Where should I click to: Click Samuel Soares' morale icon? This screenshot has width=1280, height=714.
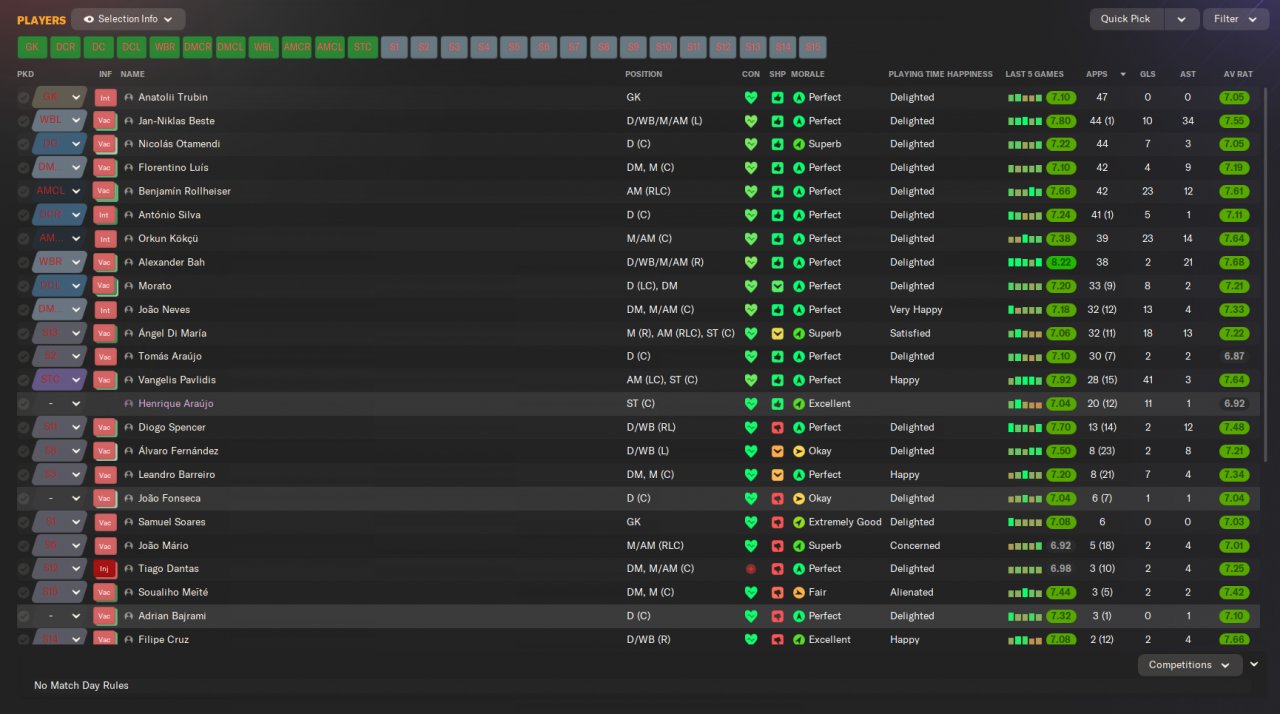point(799,522)
